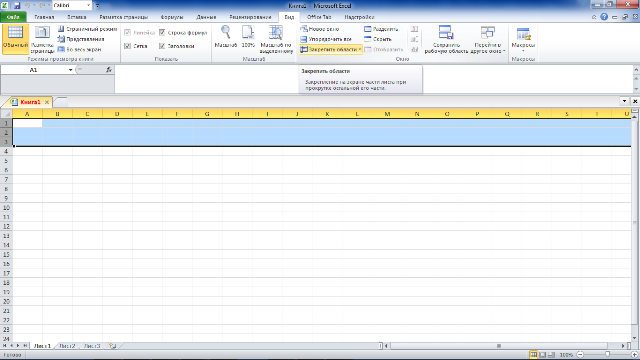Click the insert new worksheet tab icon

click(113, 346)
